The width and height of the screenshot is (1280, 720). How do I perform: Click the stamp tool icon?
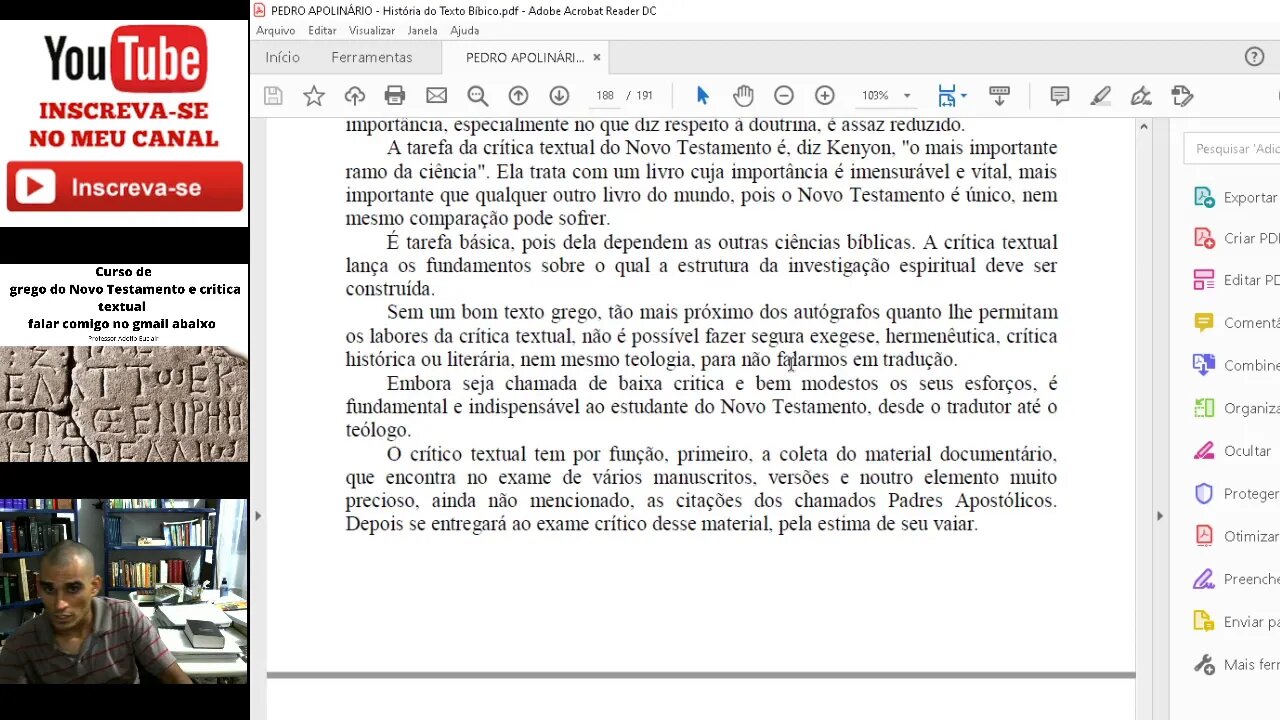[x=1182, y=96]
